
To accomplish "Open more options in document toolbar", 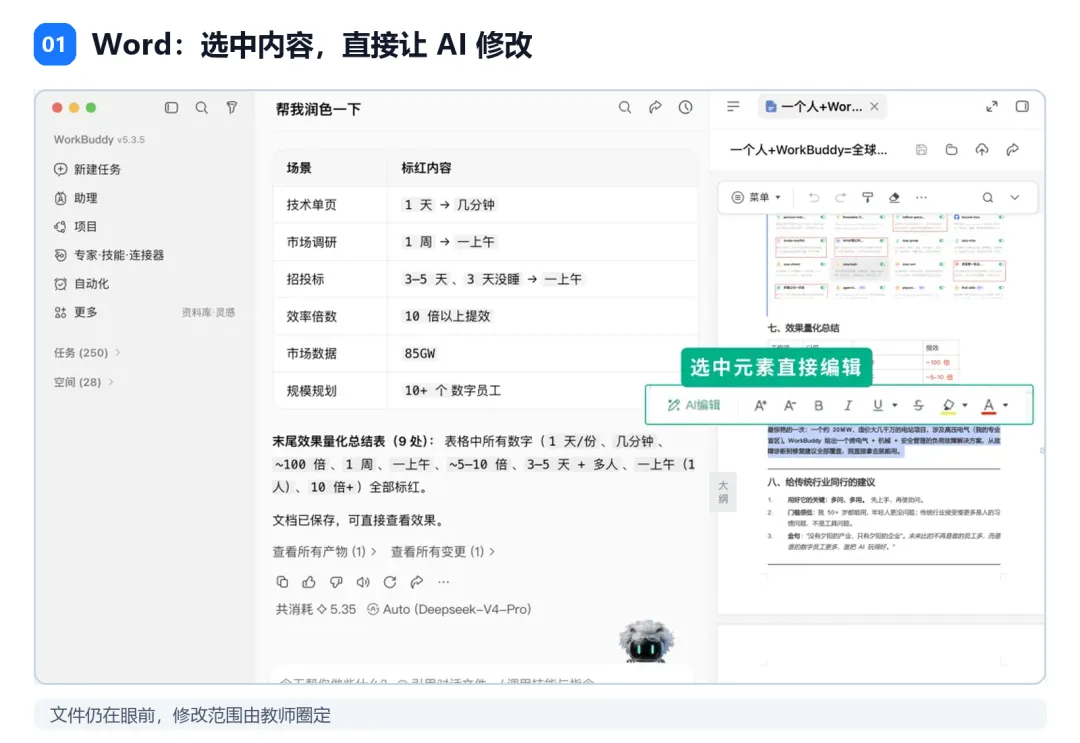I will pyautogui.click(x=922, y=198).
